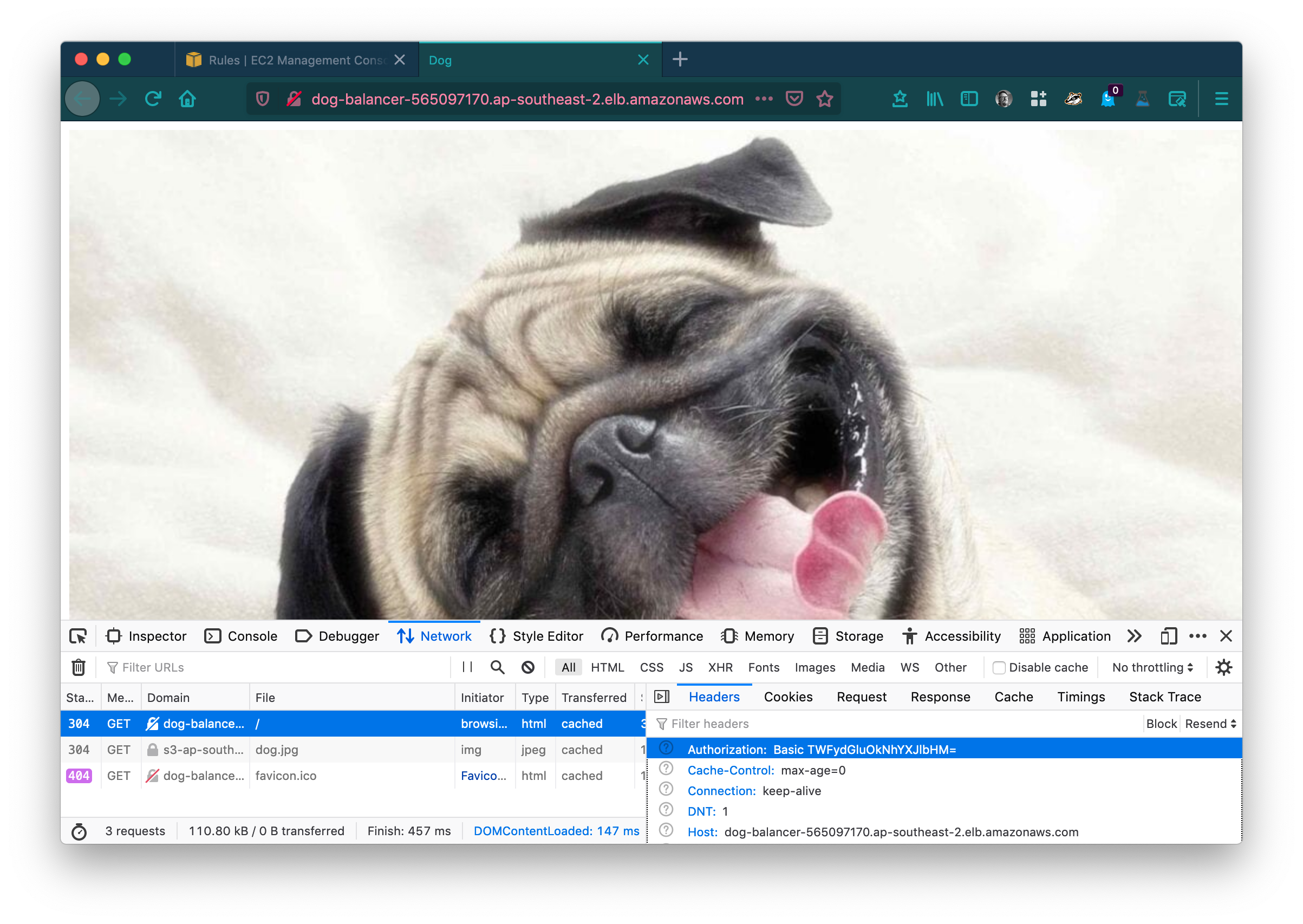The image size is (1303, 924).
Task: Switch to the Cookies tab
Action: (x=788, y=697)
